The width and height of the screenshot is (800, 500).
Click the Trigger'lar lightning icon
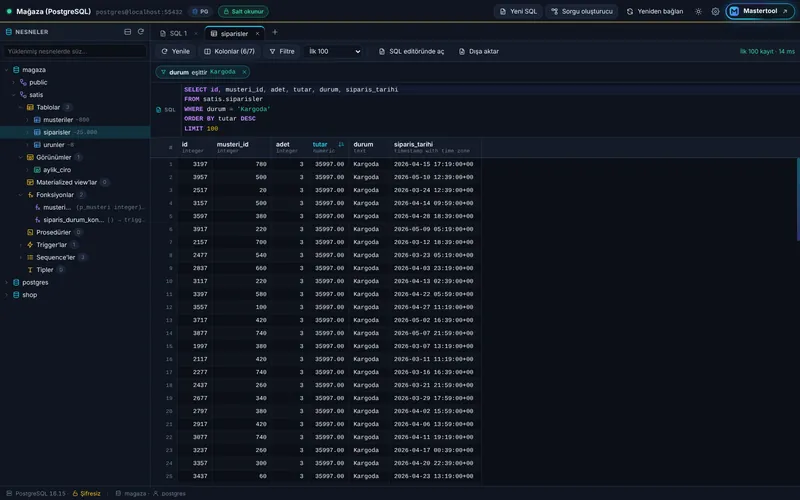[x=30, y=245]
